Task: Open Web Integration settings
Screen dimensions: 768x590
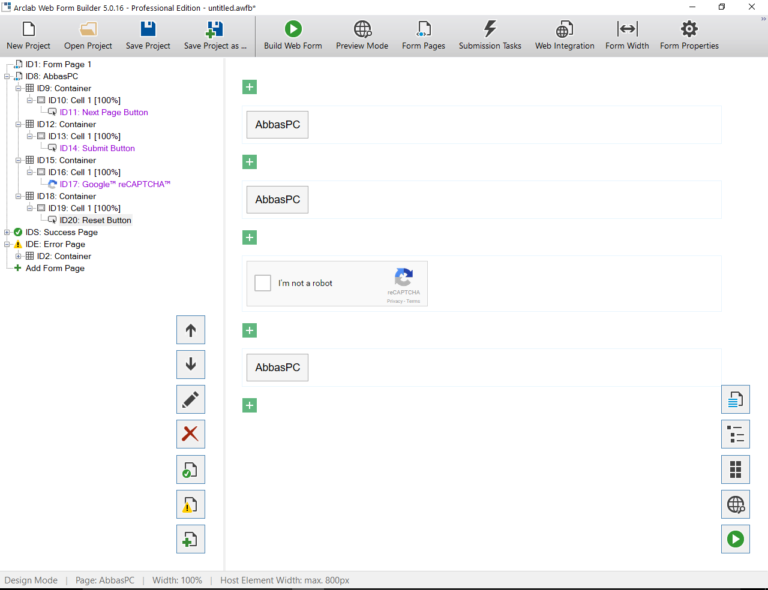Action: 564,36
